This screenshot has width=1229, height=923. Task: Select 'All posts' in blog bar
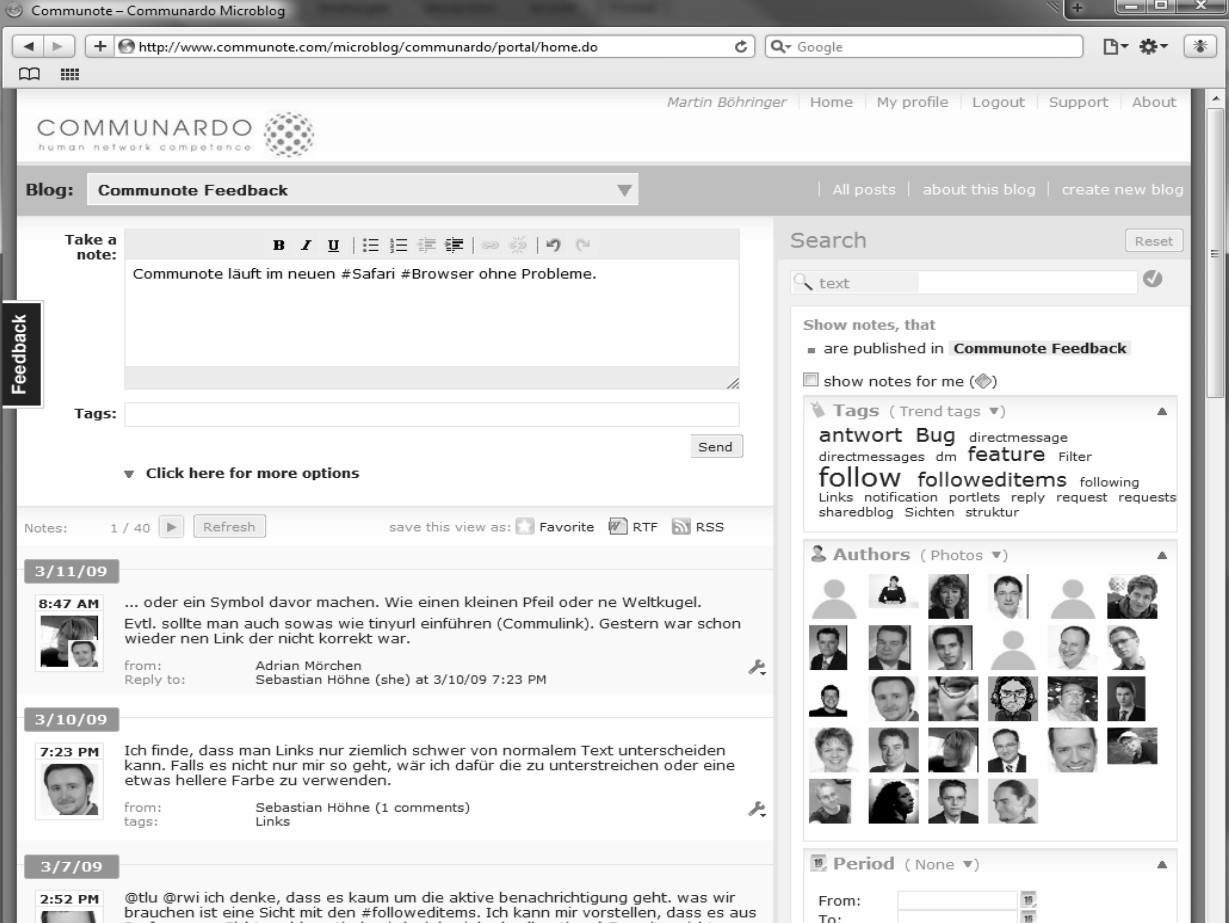[863, 190]
